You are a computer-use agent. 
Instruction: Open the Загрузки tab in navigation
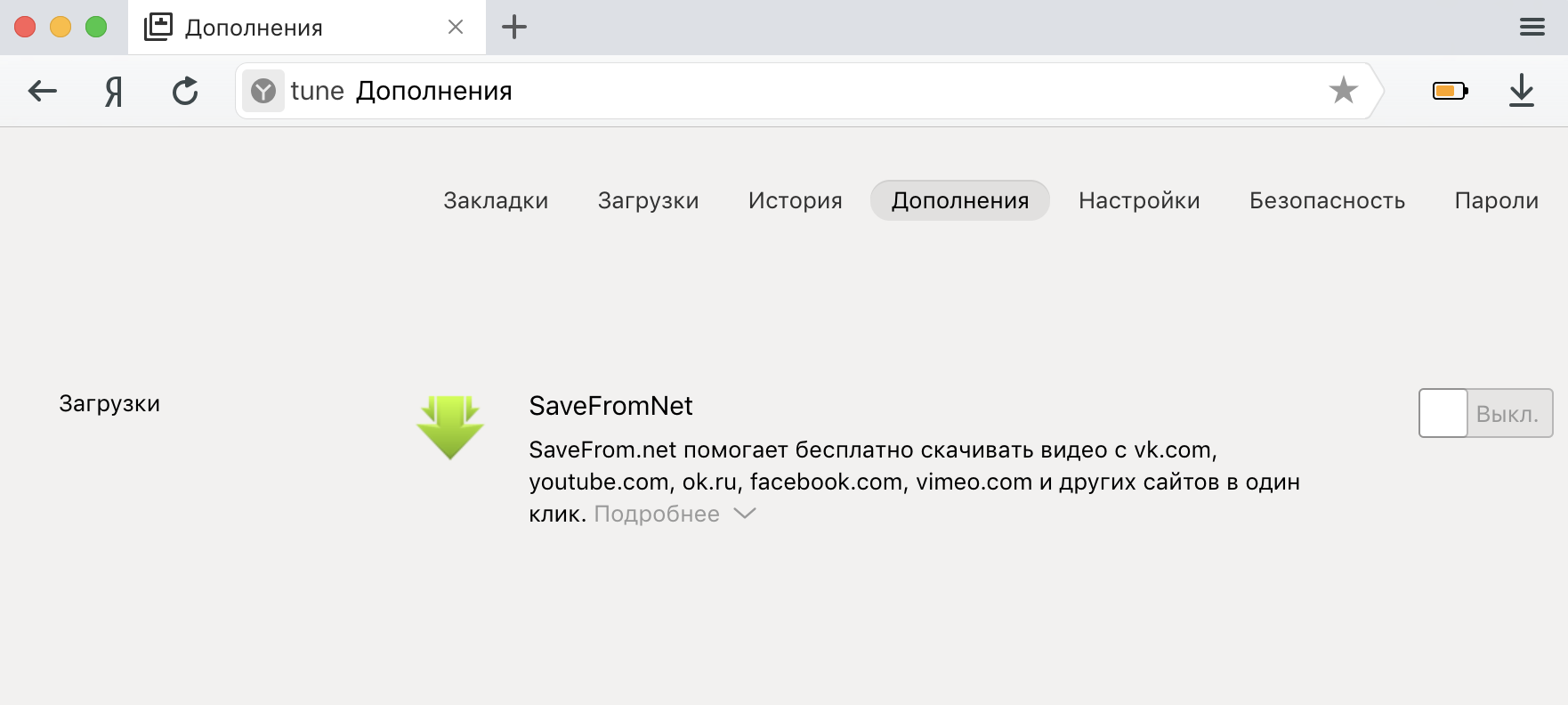tap(648, 201)
